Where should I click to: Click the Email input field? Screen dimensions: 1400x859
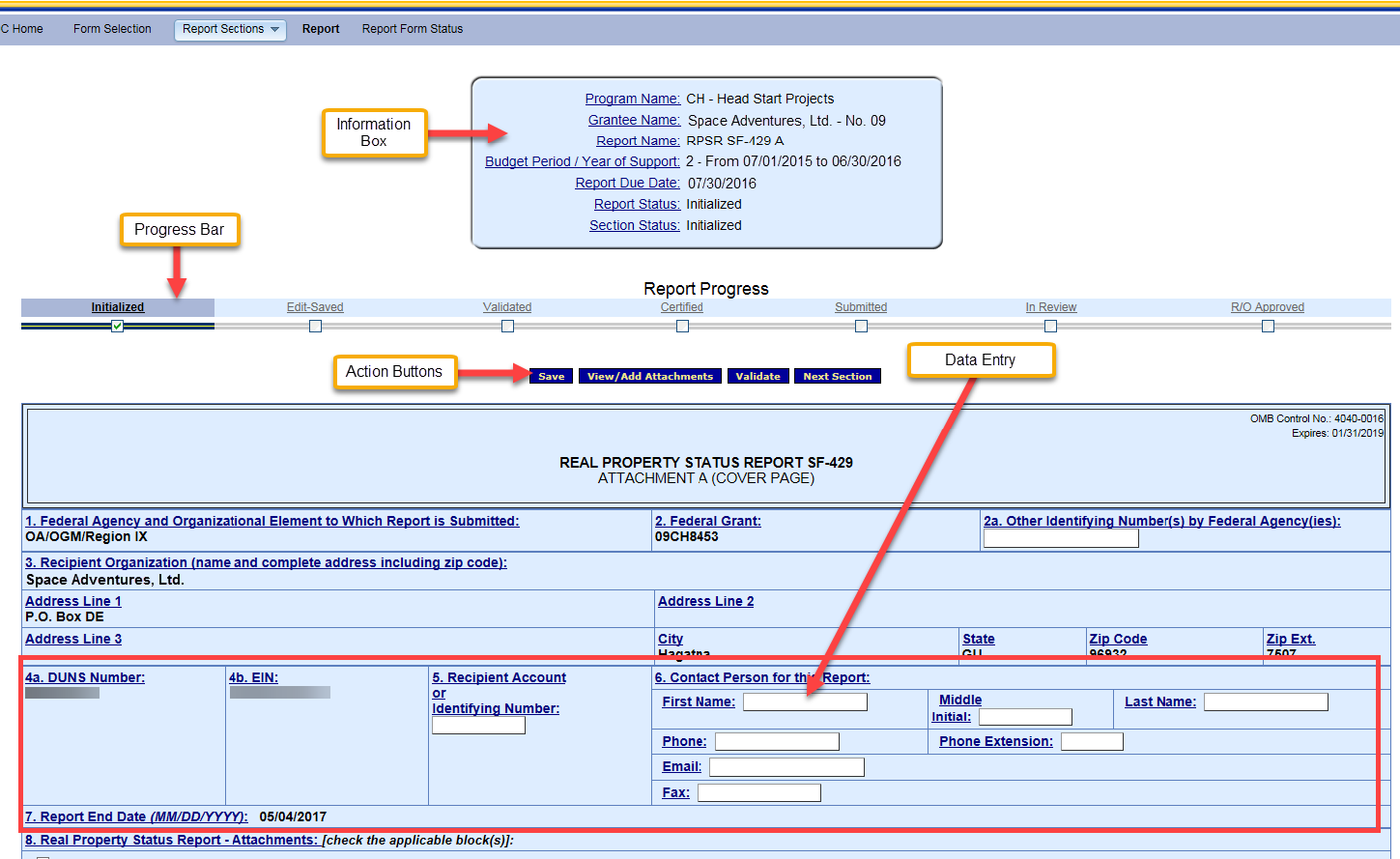click(x=786, y=767)
